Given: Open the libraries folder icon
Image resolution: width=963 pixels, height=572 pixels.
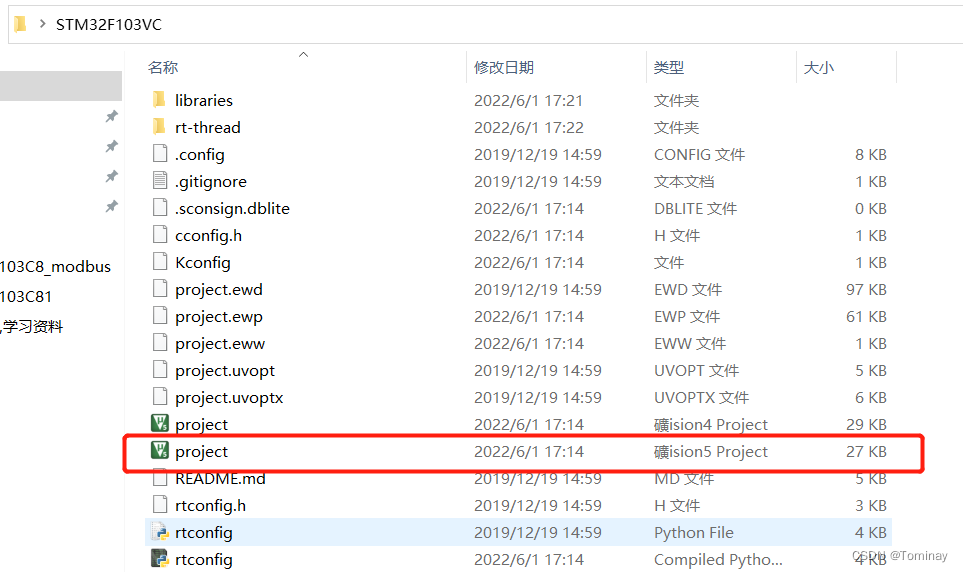Looking at the screenshot, I should point(159,100).
